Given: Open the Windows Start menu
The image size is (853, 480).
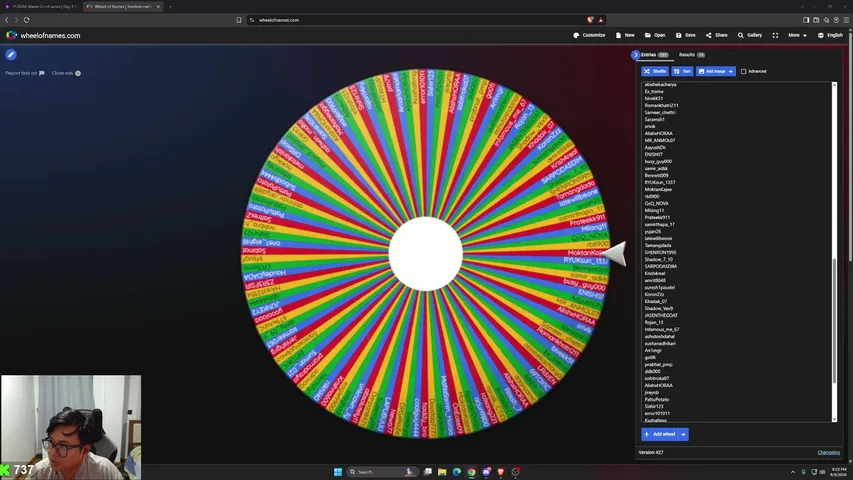Looking at the screenshot, I should click(338, 472).
